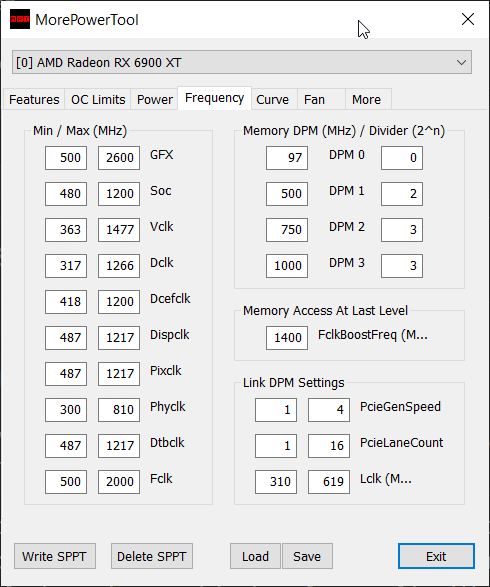490x587 pixels.
Task: Focus the Dclk minimum field 317
Action: click(x=66, y=265)
